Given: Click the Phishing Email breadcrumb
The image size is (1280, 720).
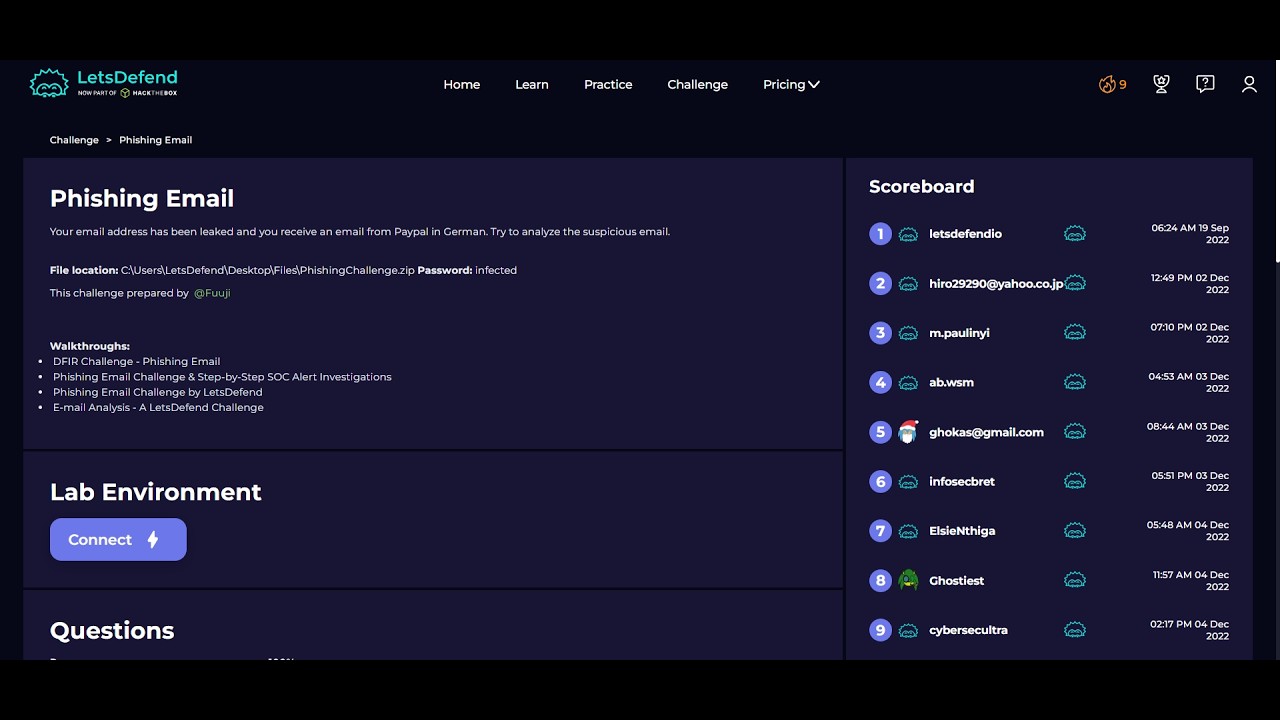Looking at the screenshot, I should (155, 140).
